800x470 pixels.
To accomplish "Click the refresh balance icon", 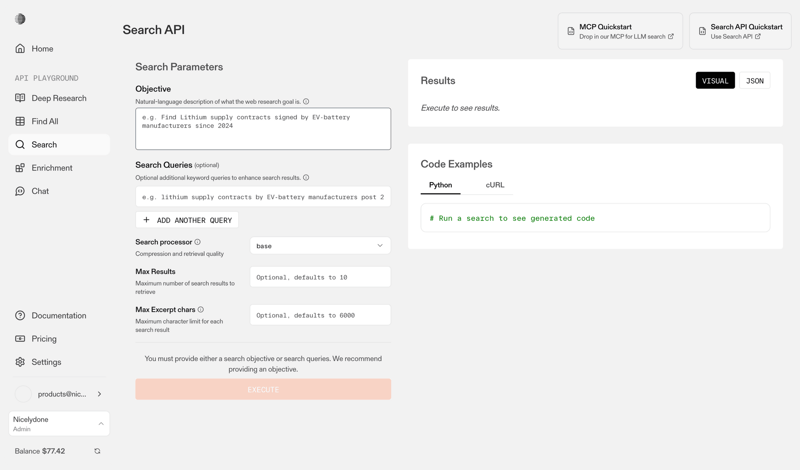I will click(97, 451).
